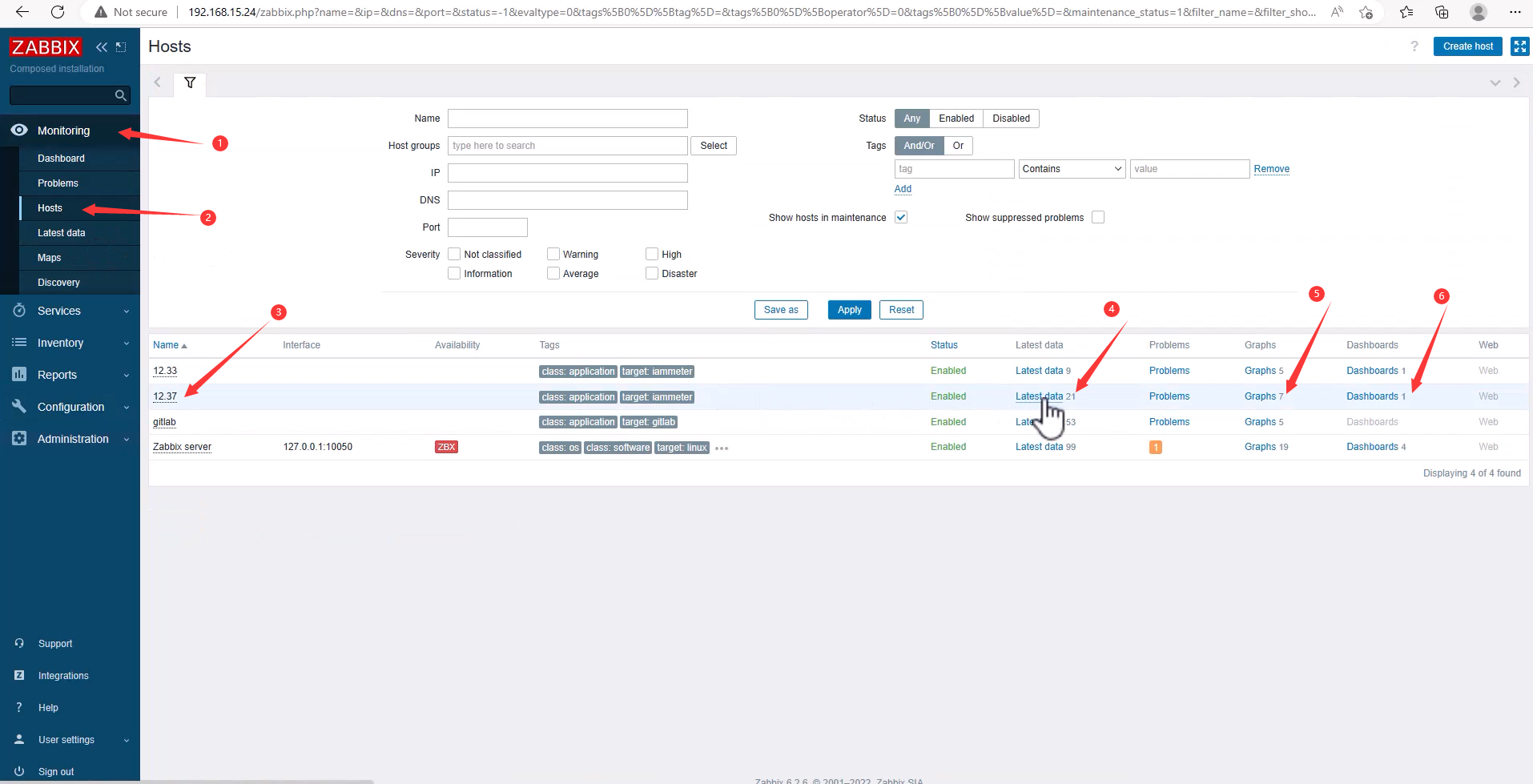Click the tags ellipsis for Zabbix server
The height and width of the screenshot is (784, 1533).
pos(722,448)
